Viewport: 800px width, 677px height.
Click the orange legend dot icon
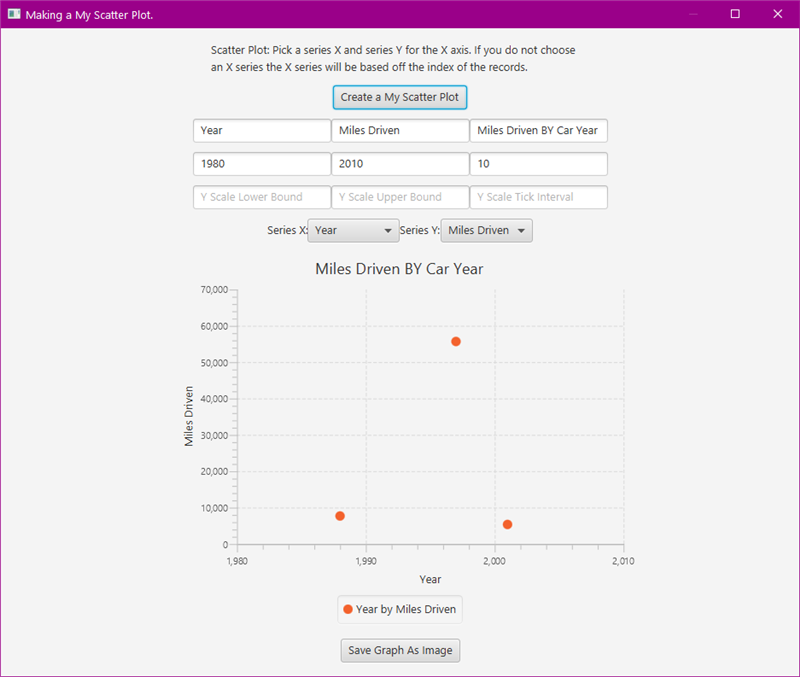coord(347,609)
